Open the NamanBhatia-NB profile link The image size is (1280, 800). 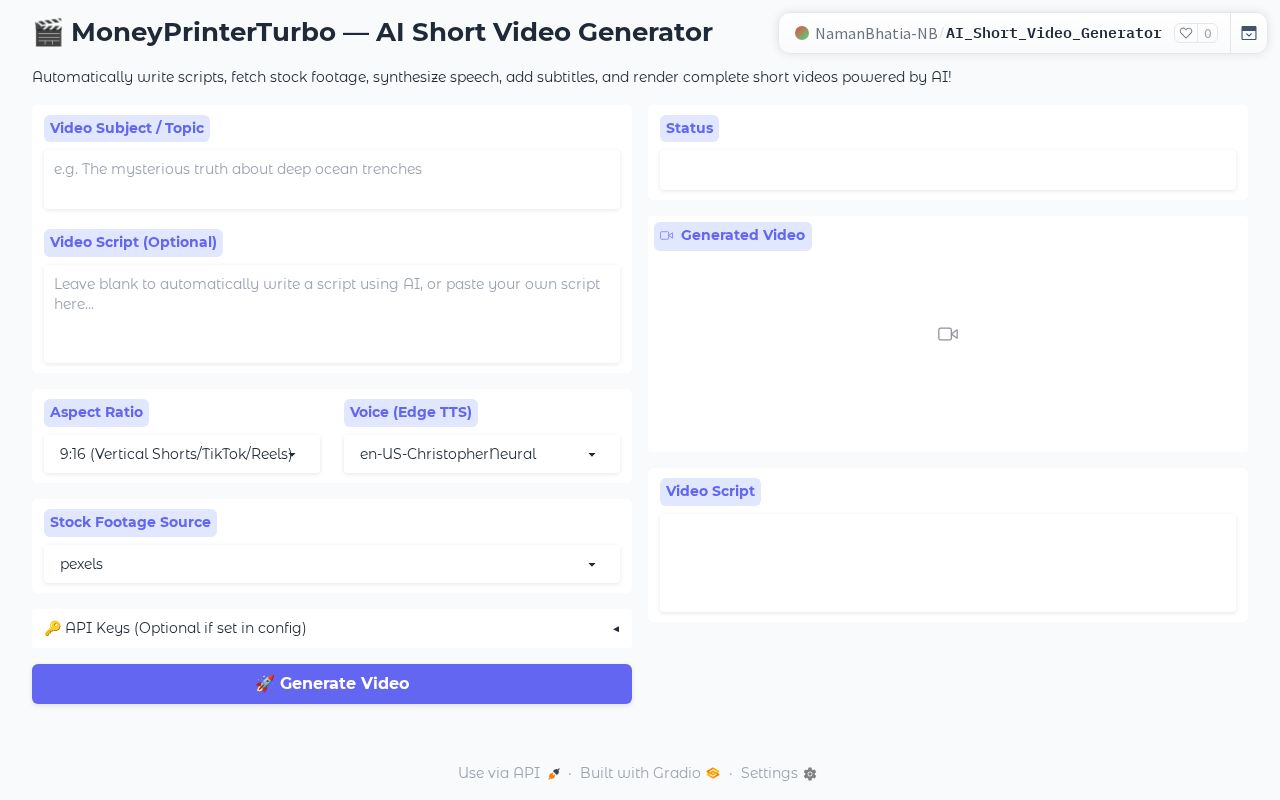pyautogui.click(x=876, y=33)
